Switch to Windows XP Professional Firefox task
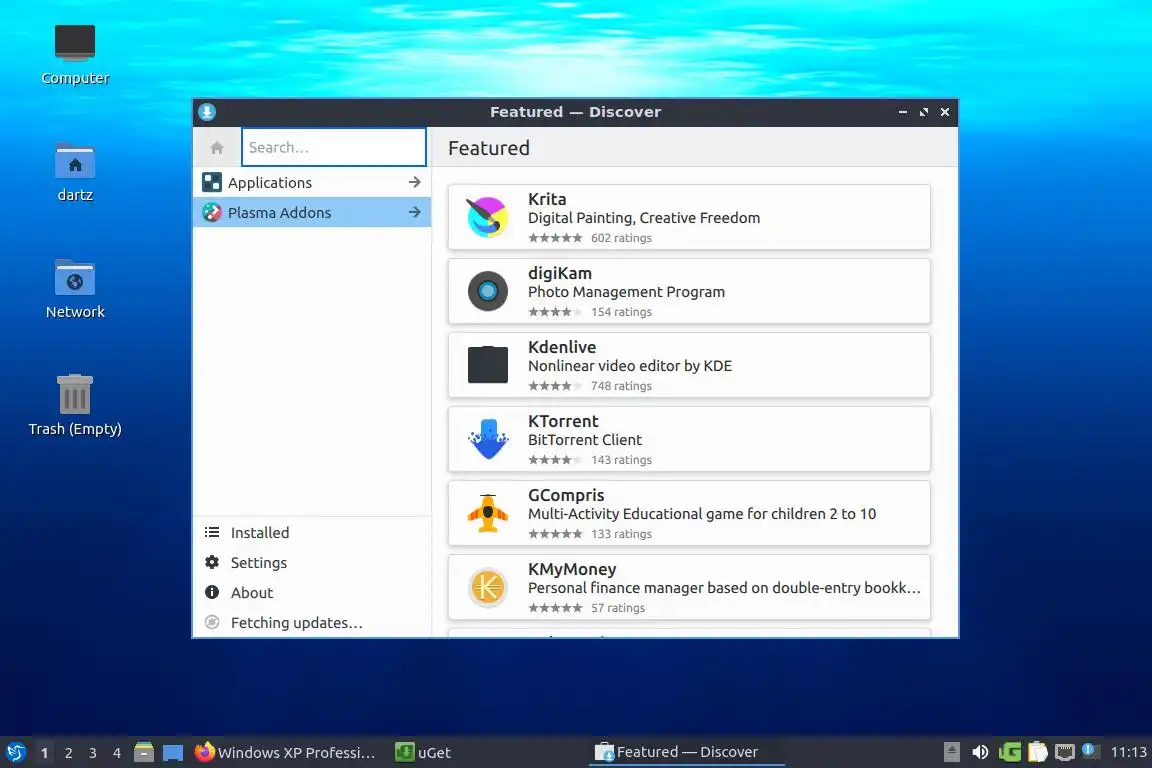 tap(285, 752)
